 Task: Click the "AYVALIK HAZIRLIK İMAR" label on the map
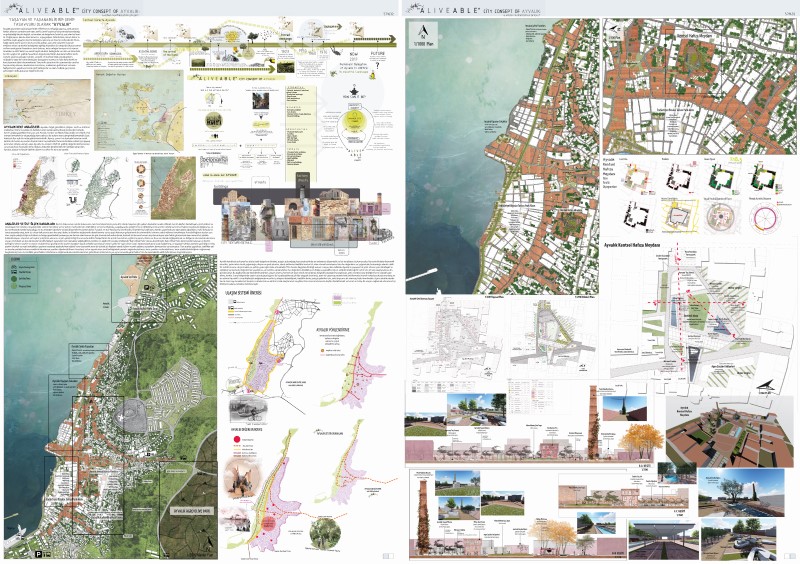click(x=189, y=511)
